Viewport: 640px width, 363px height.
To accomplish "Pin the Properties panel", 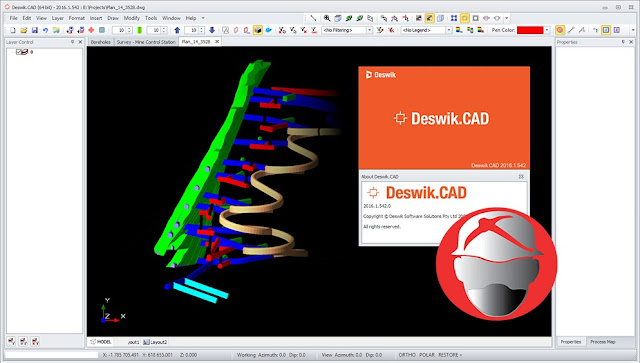I will coord(623,42).
